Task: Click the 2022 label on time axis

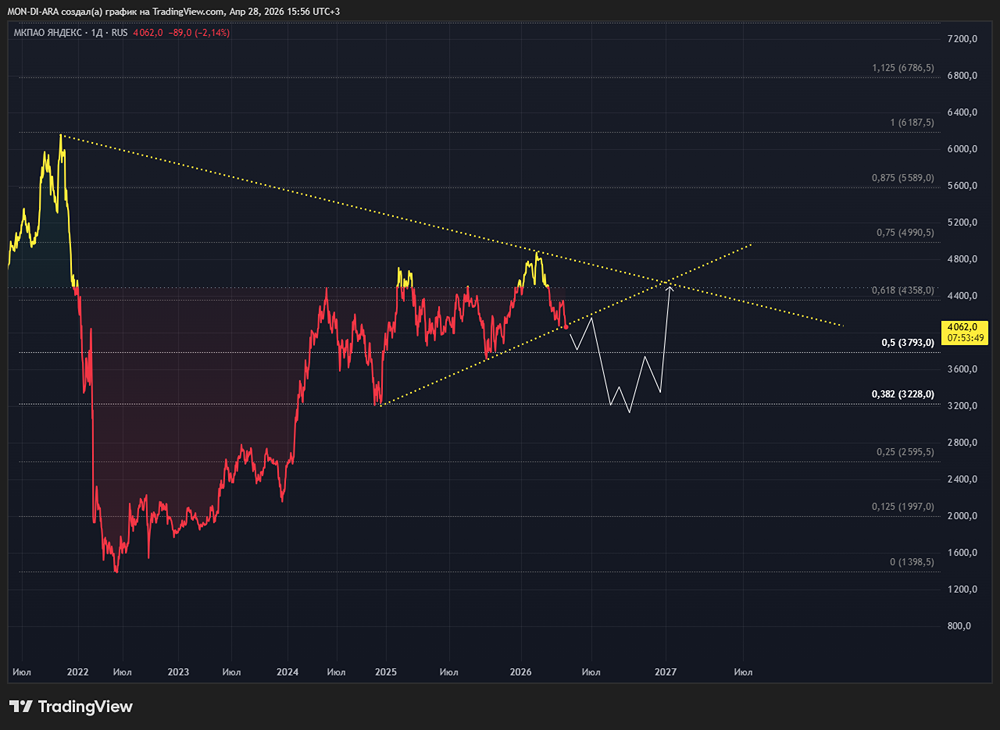Action: [x=78, y=672]
